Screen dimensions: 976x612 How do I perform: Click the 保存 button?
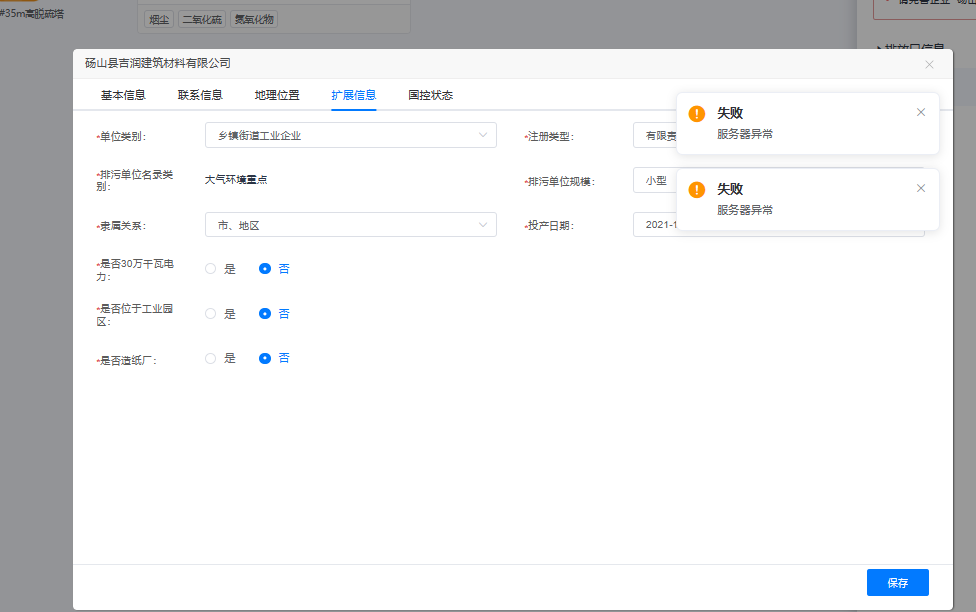click(898, 583)
